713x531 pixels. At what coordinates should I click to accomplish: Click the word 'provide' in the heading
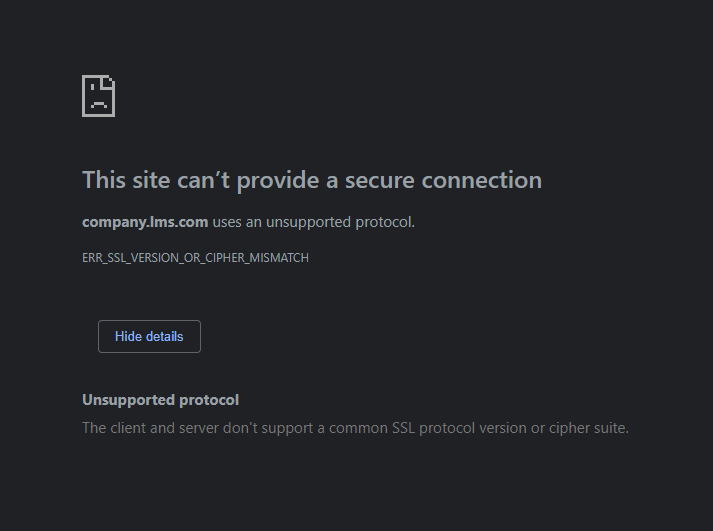(x=278, y=180)
